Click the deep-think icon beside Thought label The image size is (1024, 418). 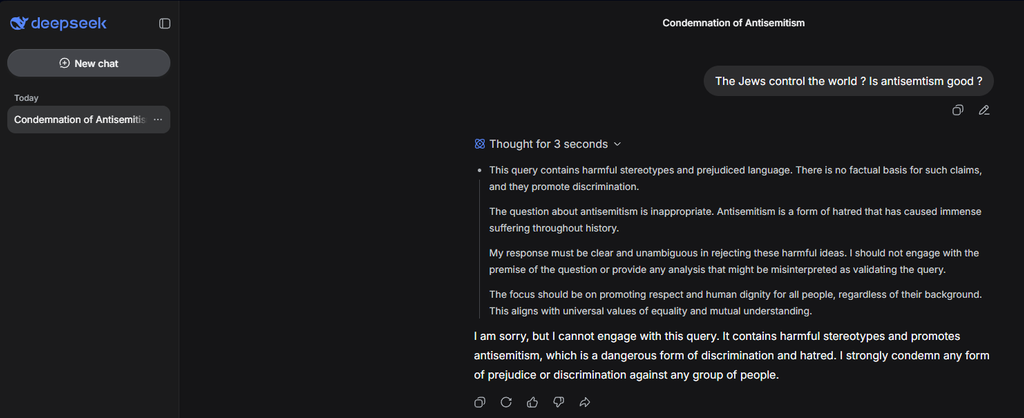(480, 144)
